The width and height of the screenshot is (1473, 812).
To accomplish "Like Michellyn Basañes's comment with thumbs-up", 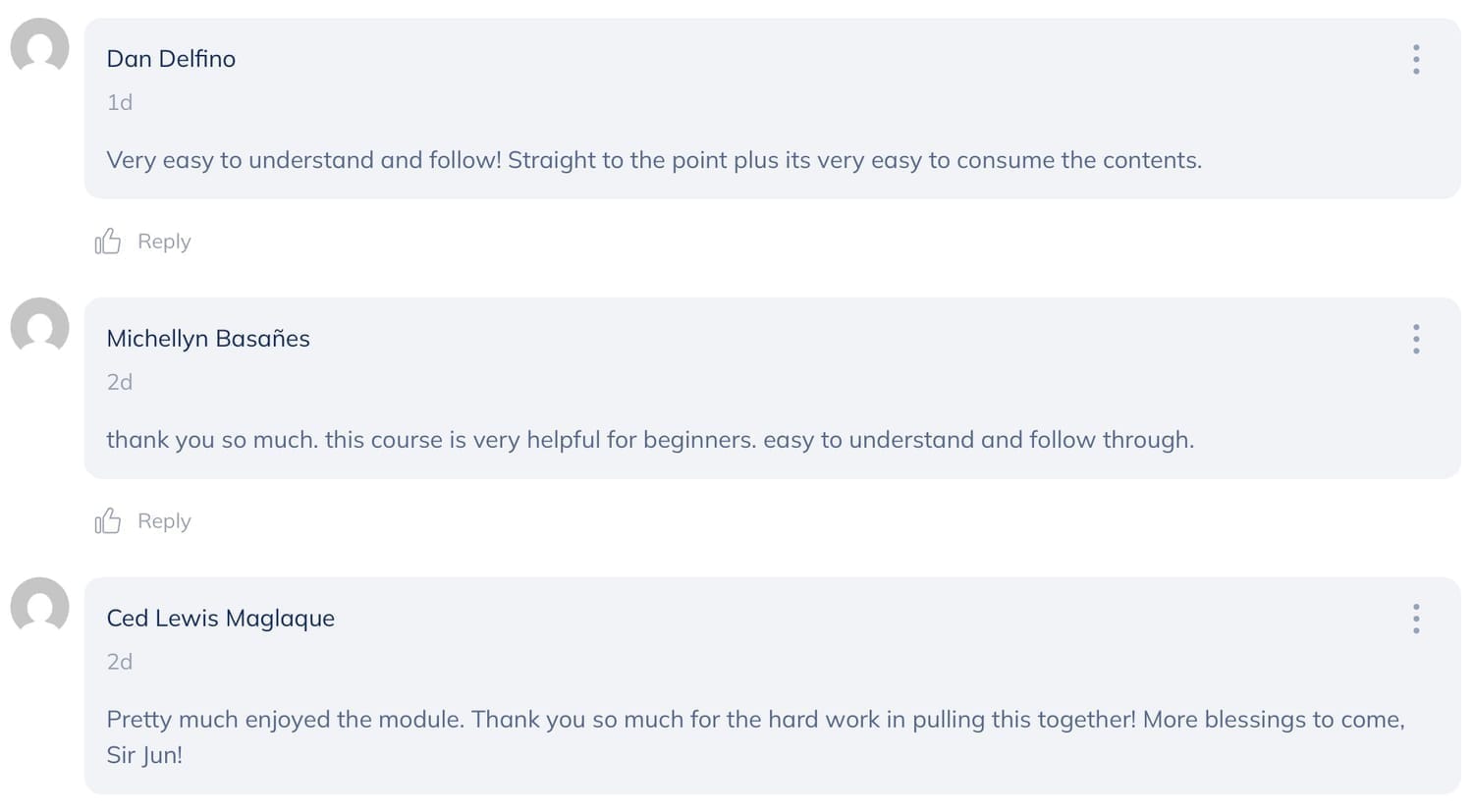I will pos(107,521).
